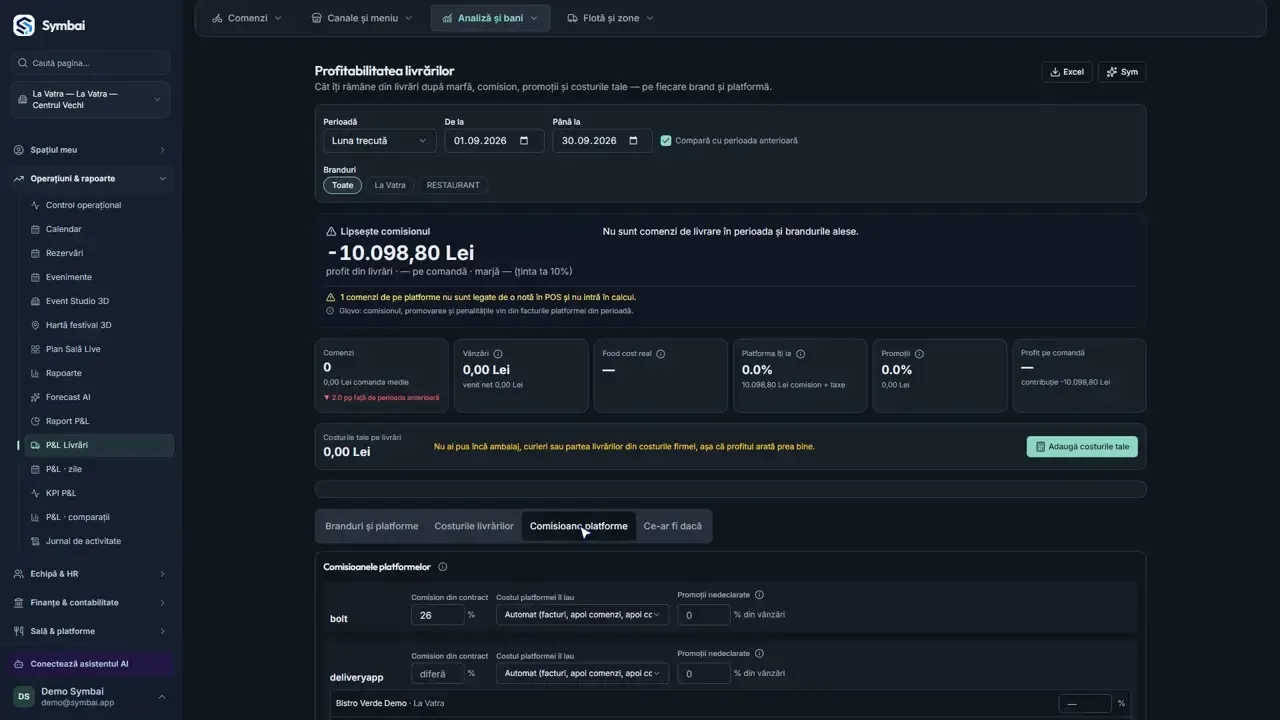Screen dimensions: 1280x720
Task: Switch to the Branduri și platforme tab
Action: (372, 526)
